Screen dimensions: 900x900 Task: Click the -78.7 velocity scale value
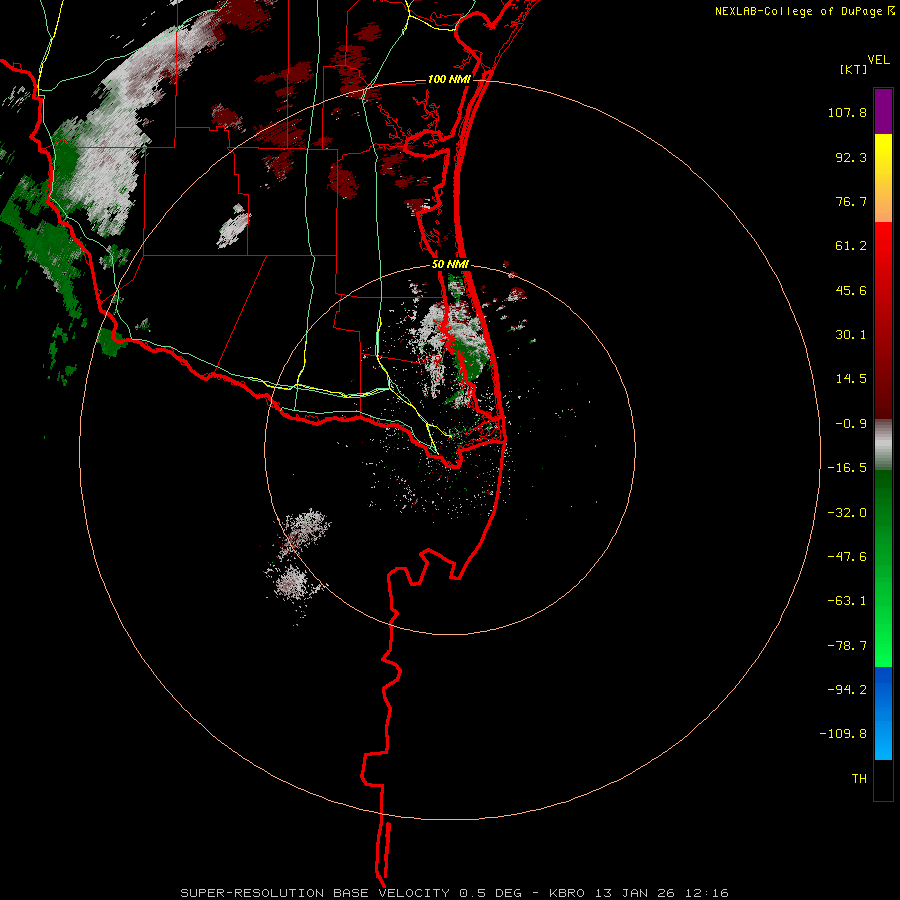847,646
